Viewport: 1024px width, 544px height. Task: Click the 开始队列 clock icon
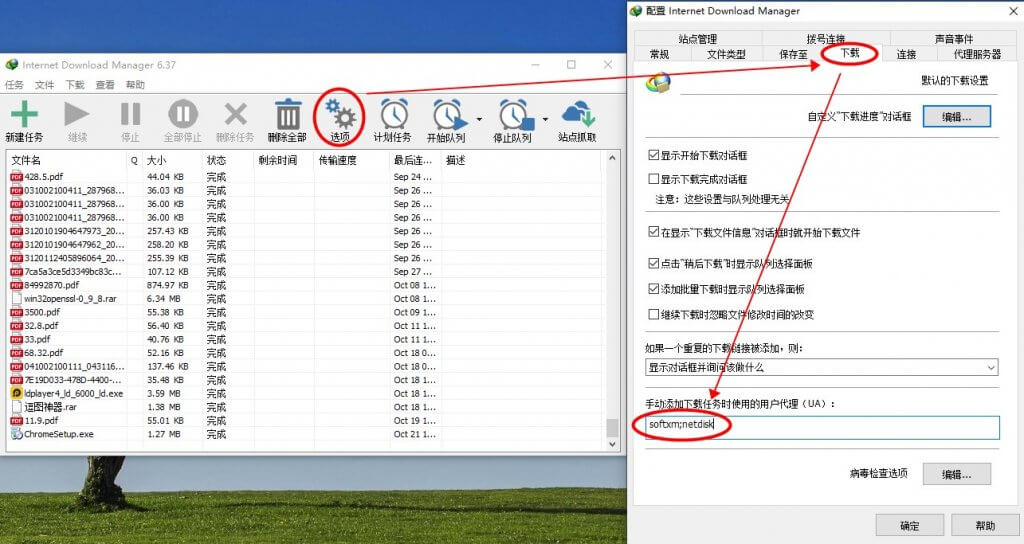click(449, 114)
